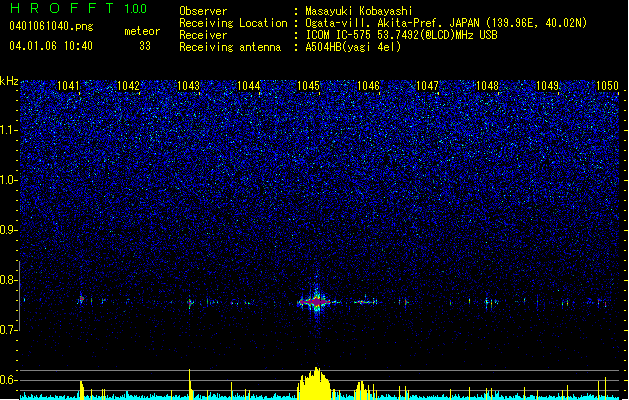Image resolution: width=629 pixels, height=400 pixels.
Task: Click the Receiving antenna label
Action: 230,47
